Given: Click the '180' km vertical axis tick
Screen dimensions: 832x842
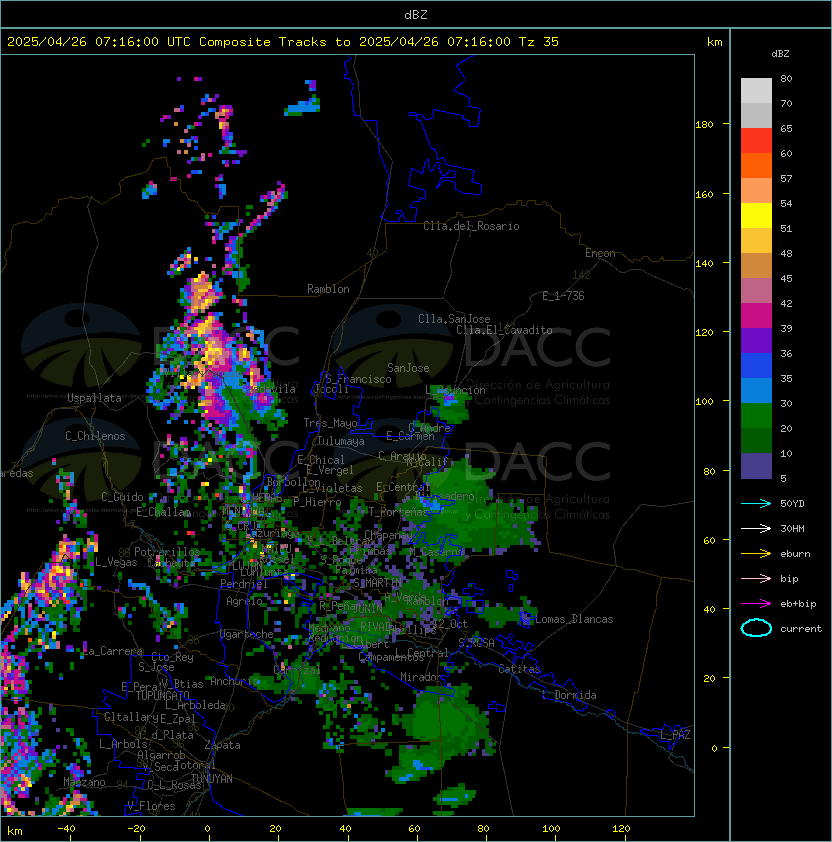Looking at the screenshot, I should click(704, 125).
